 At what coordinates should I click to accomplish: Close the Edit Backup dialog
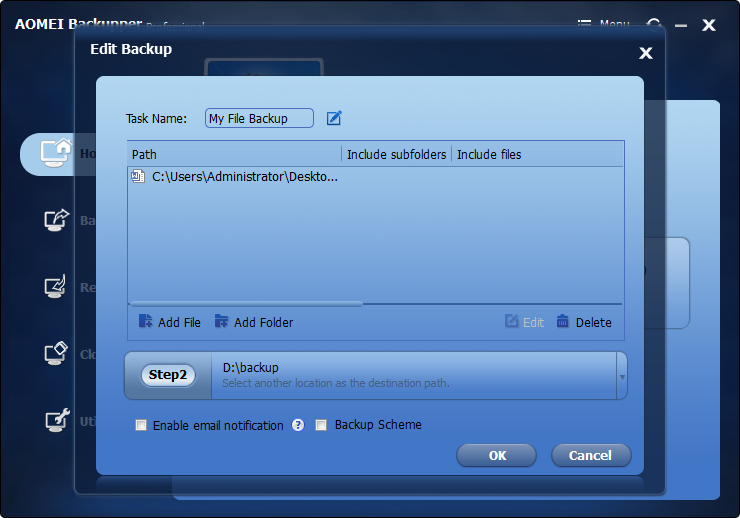pos(645,53)
